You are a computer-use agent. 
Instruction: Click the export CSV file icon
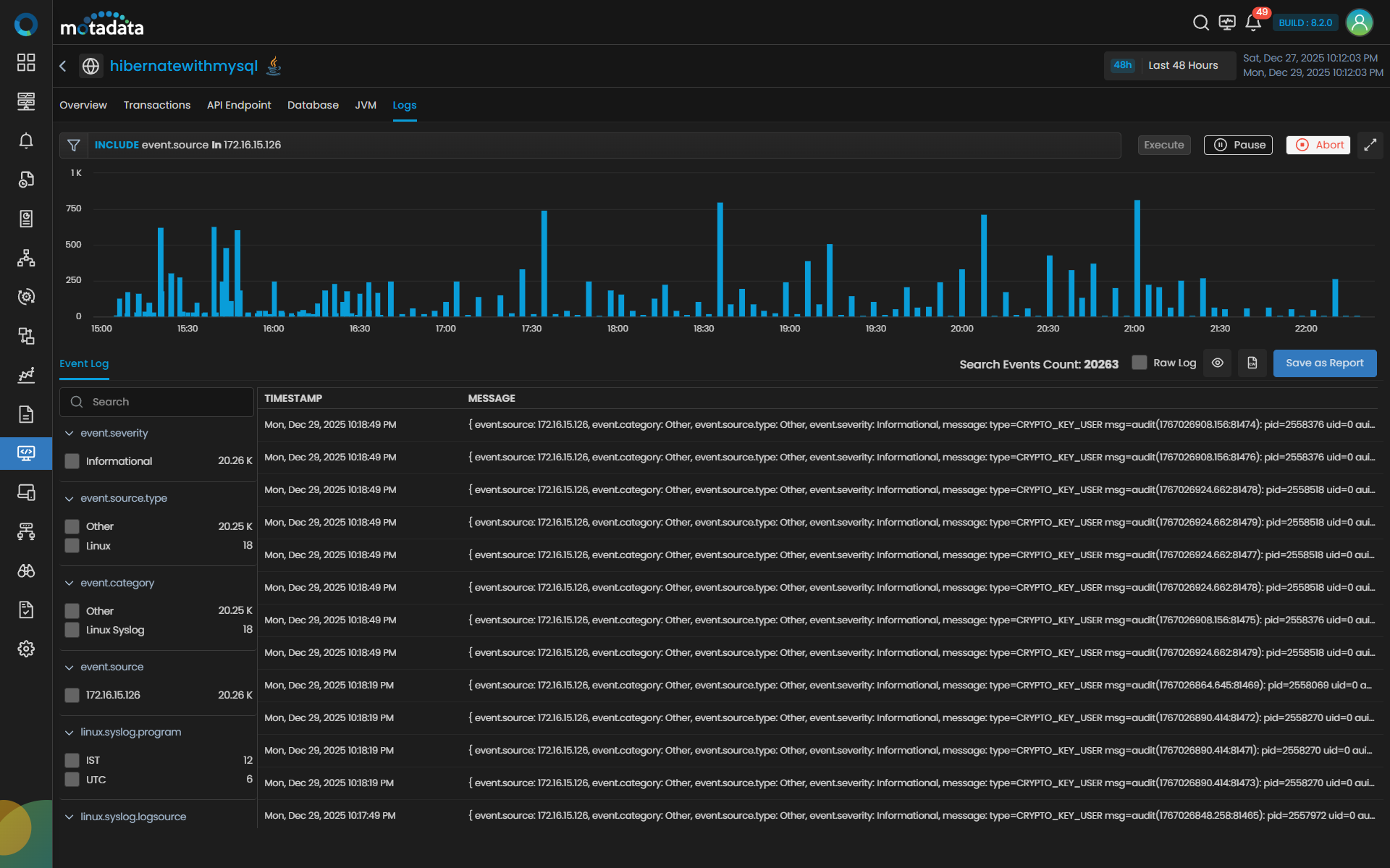point(1252,363)
